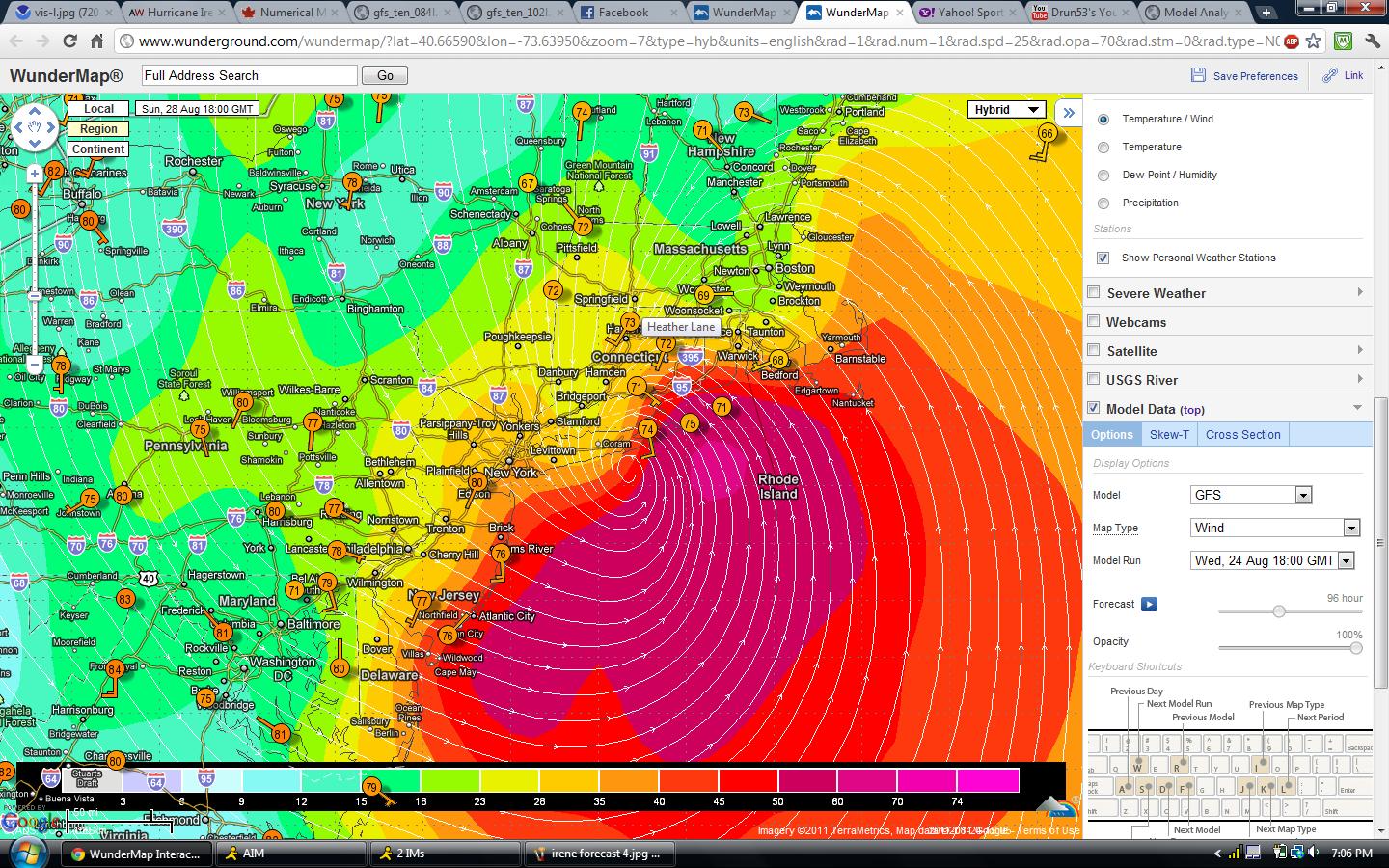Select the Temperature / Wind radio button

click(1103, 119)
